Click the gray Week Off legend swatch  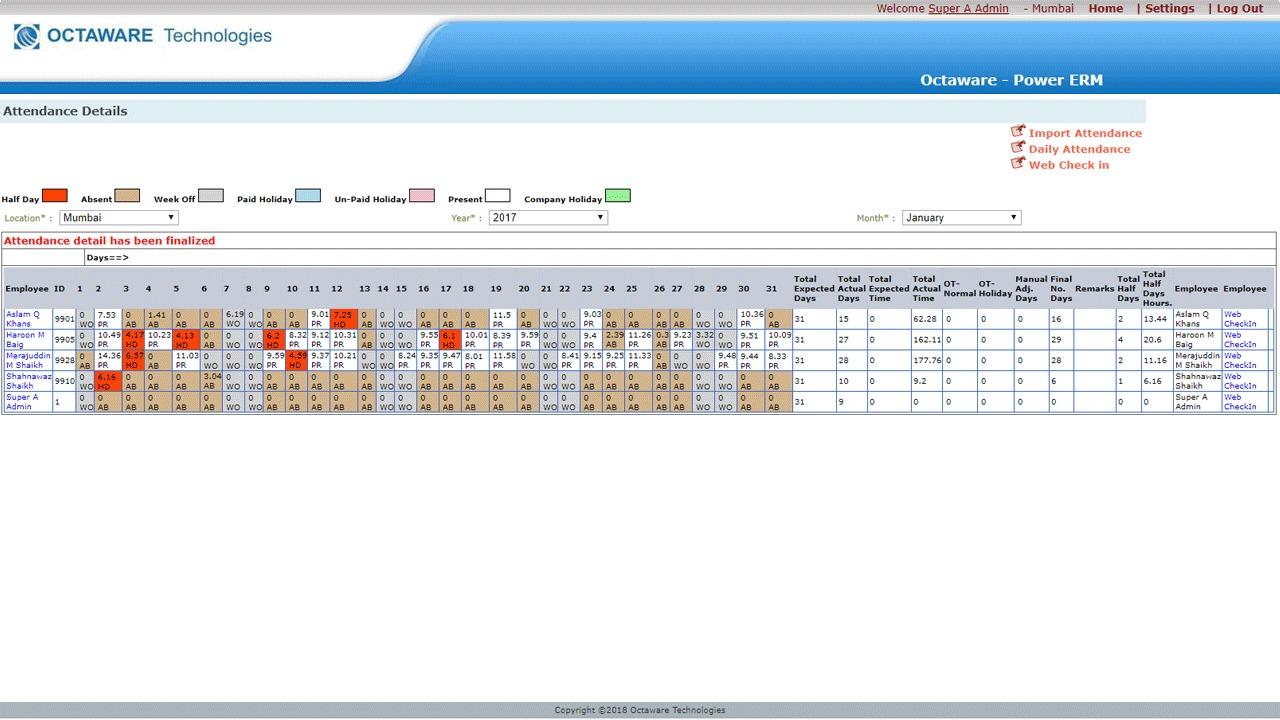pos(210,196)
